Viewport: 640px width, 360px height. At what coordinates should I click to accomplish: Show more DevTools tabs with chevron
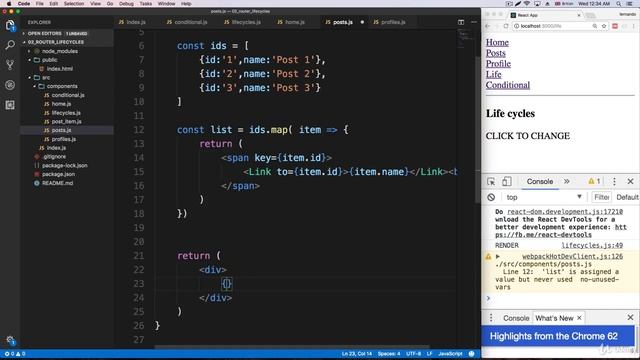click(567, 181)
